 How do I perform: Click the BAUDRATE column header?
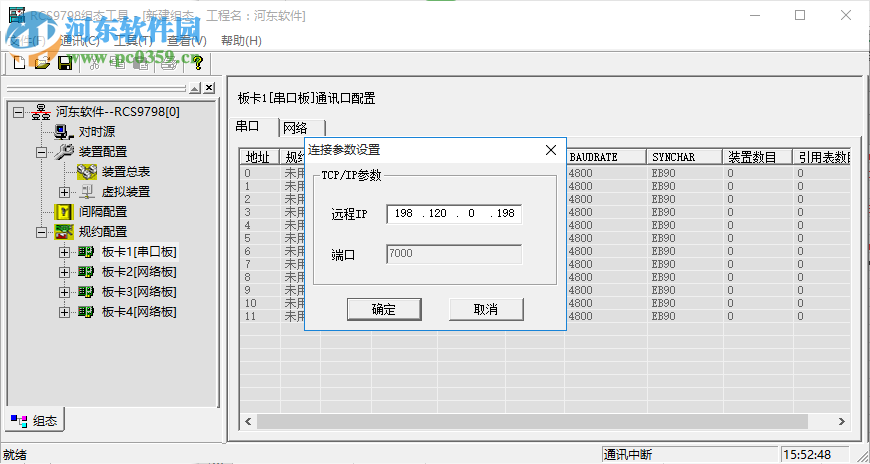click(x=605, y=157)
